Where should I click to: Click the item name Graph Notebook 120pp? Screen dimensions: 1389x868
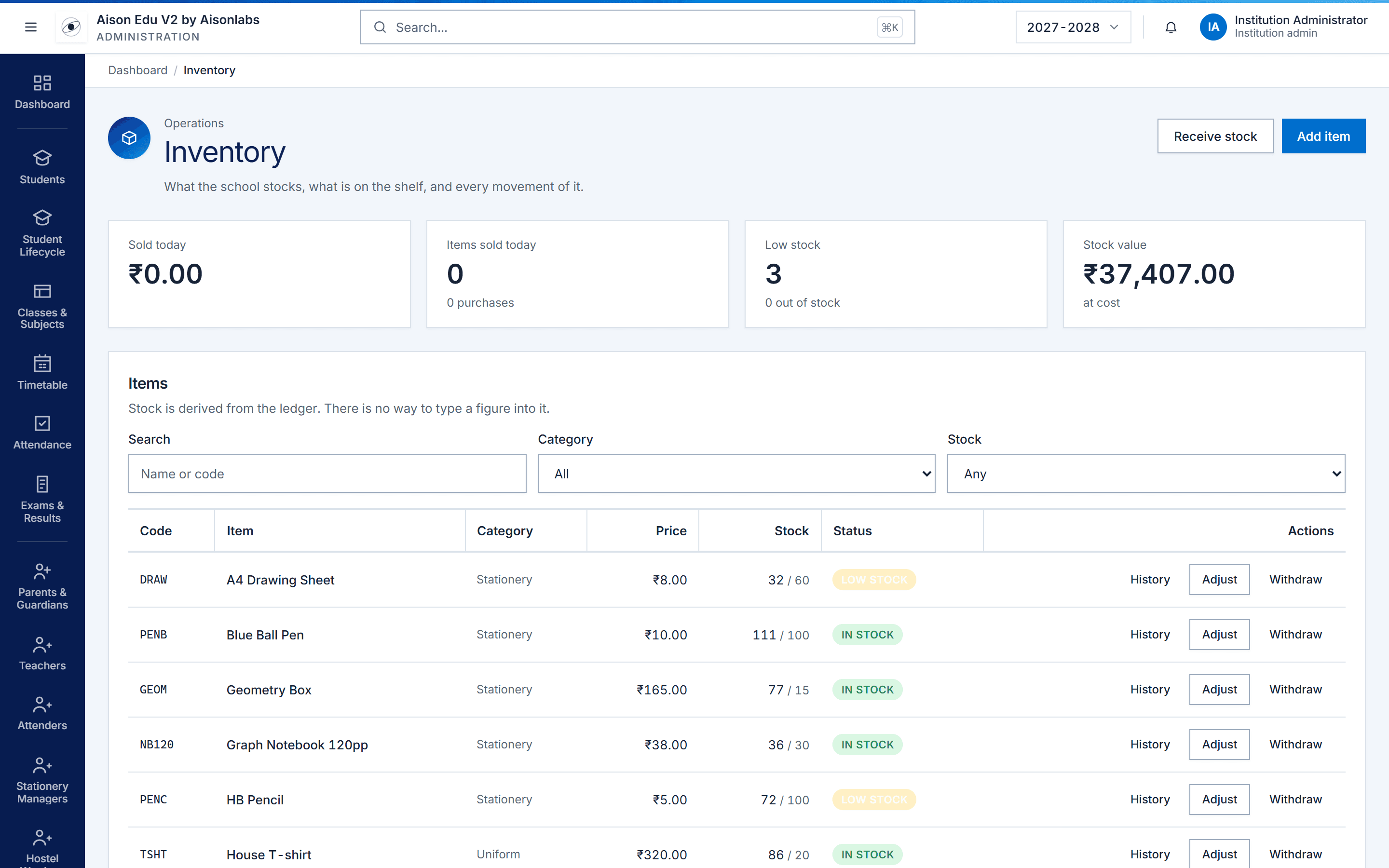click(x=297, y=745)
